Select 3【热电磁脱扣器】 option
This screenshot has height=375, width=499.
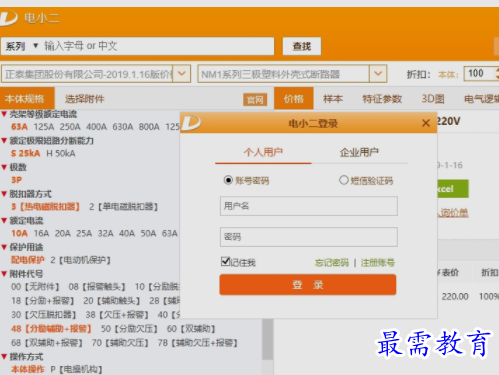point(45,207)
